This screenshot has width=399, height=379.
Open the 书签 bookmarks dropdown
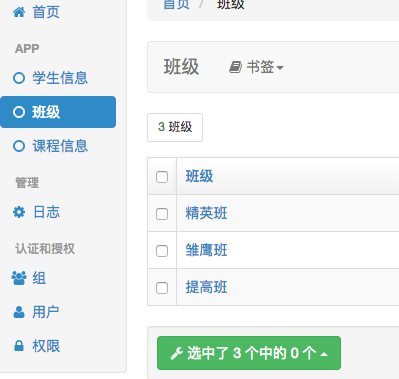point(256,67)
